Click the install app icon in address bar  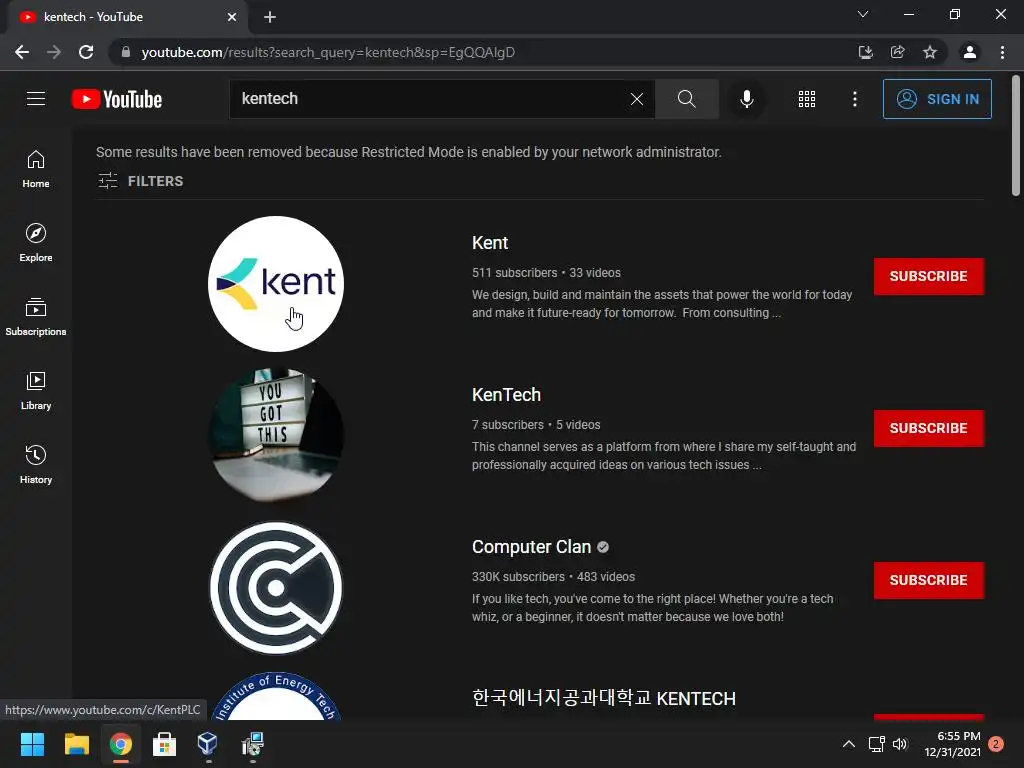(x=865, y=52)
